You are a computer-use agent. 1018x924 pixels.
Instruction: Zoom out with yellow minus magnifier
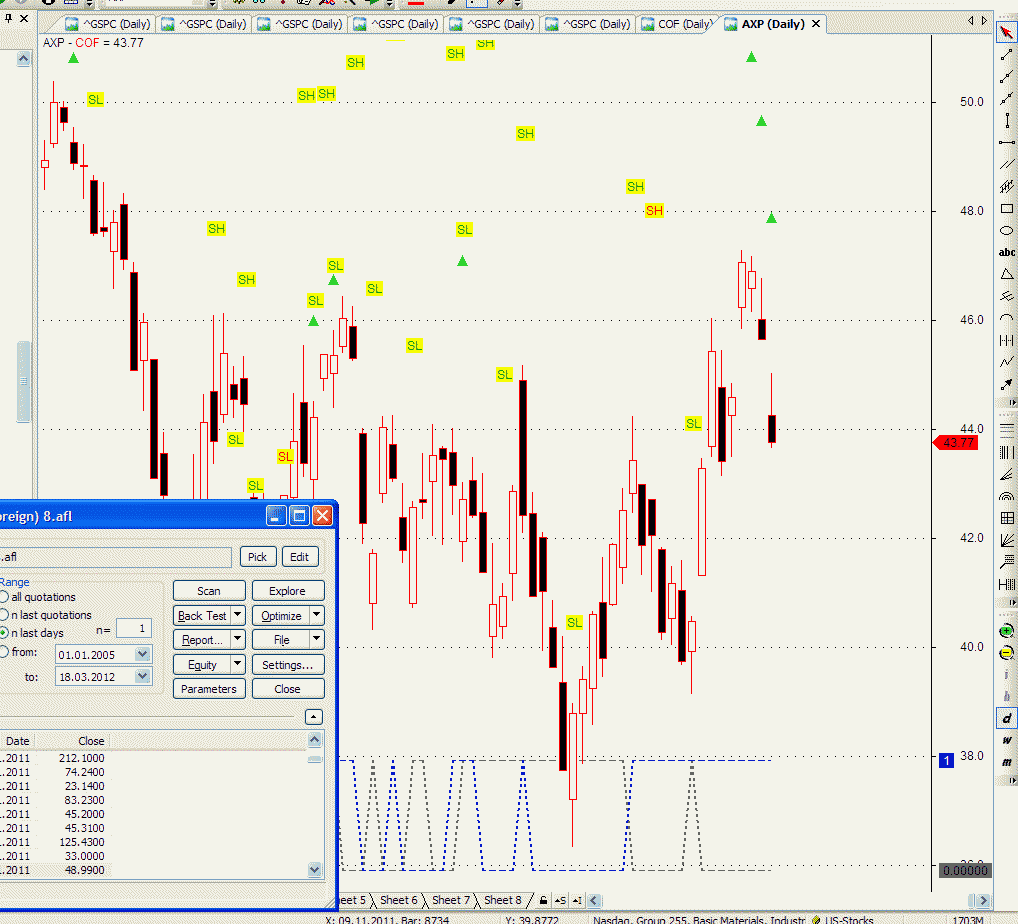click(1006, 653)
